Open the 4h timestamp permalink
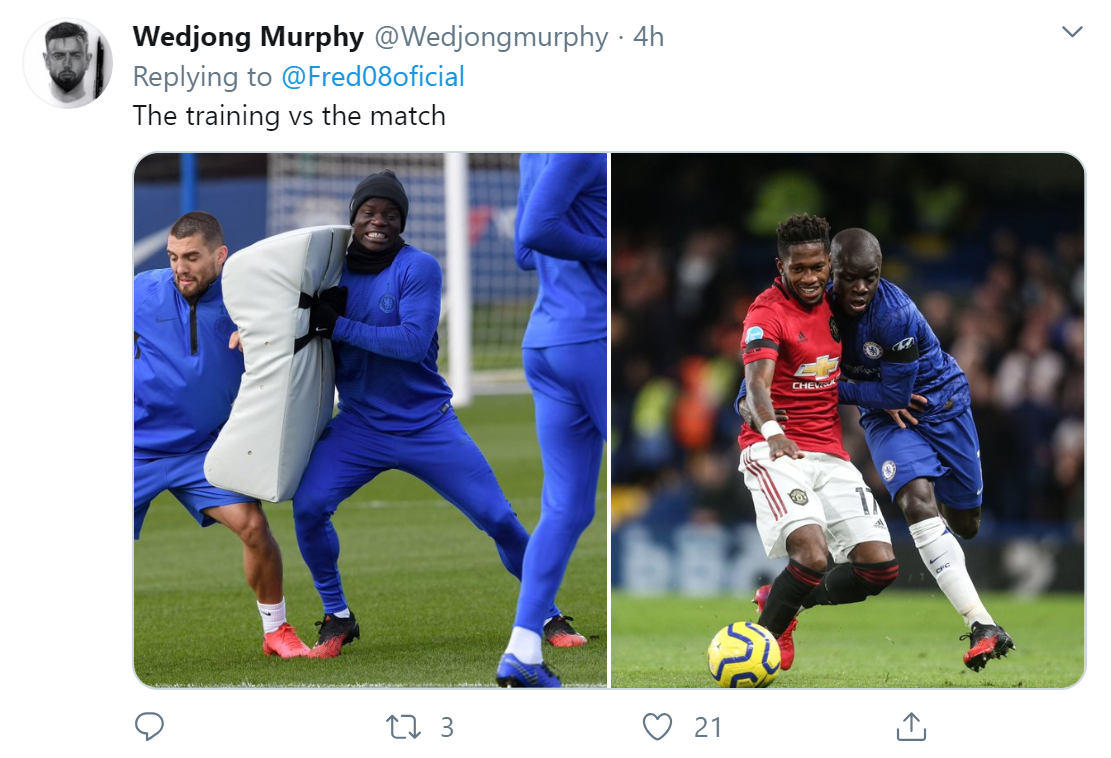The width and height of the screenshot is (1111, 758). tap(648, 37)
